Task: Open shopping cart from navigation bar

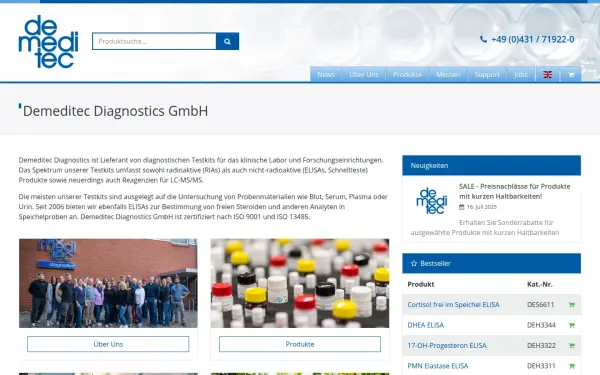Action: 571,75
